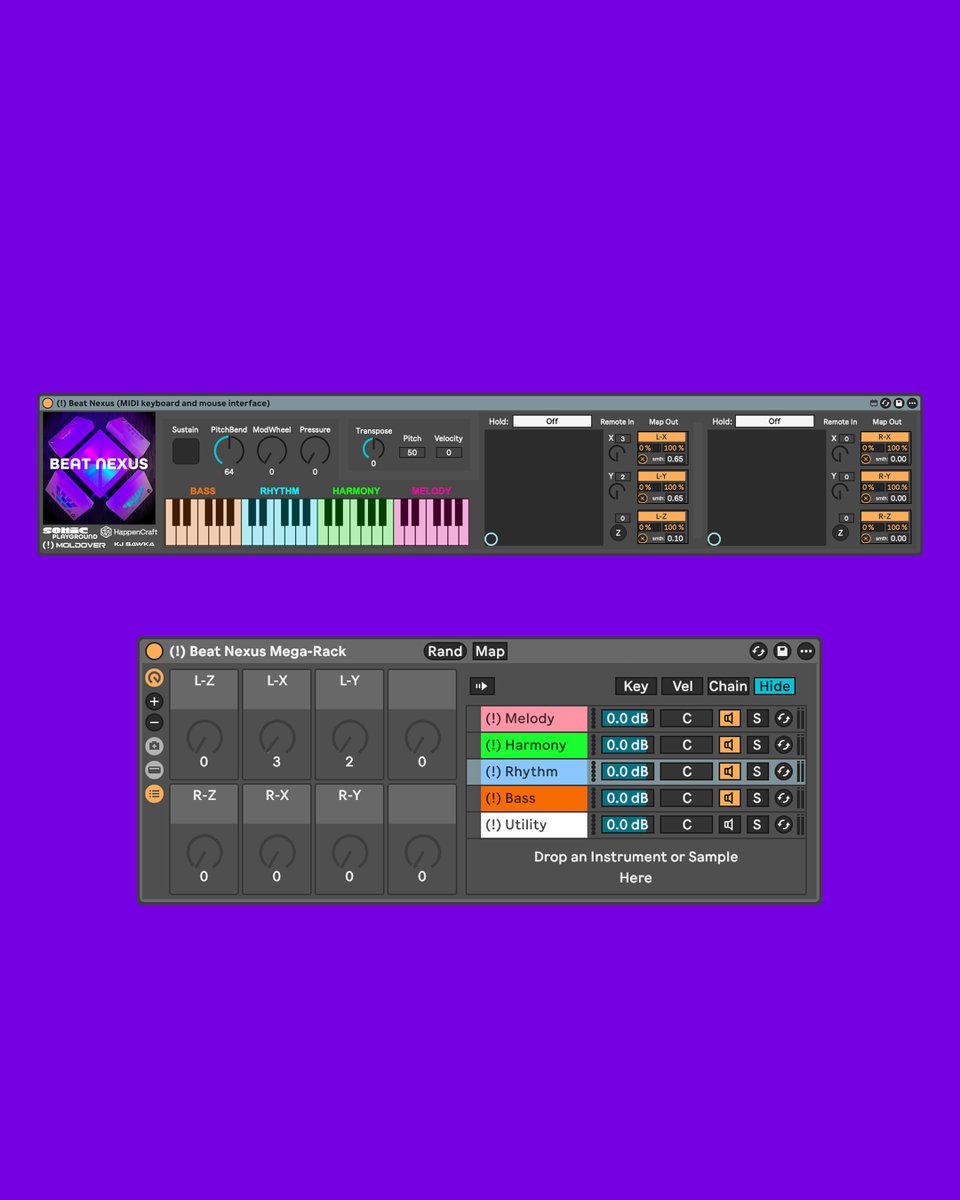
Task: Open the right Hold Off dropdown
Action: pyautogui.click(x=775, y=421)
